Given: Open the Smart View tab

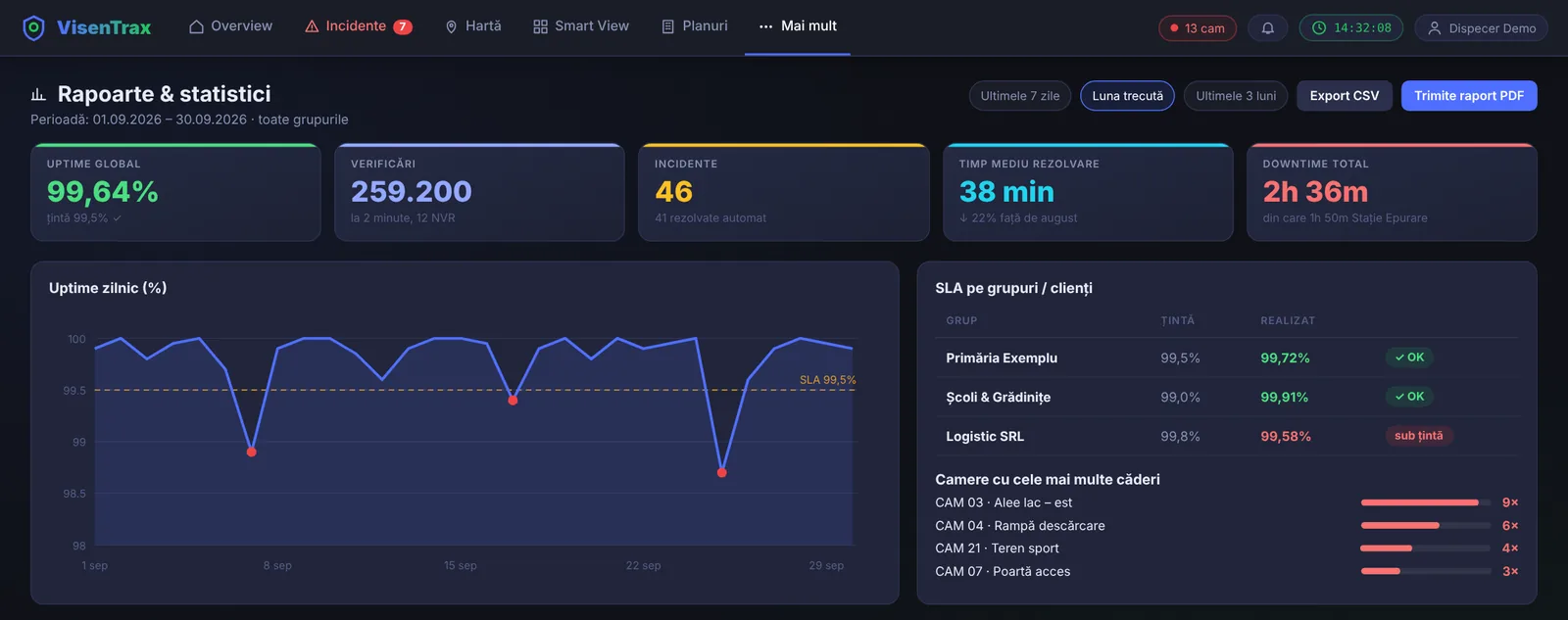Looking at the screenshot, I should [x=581, y=26].
